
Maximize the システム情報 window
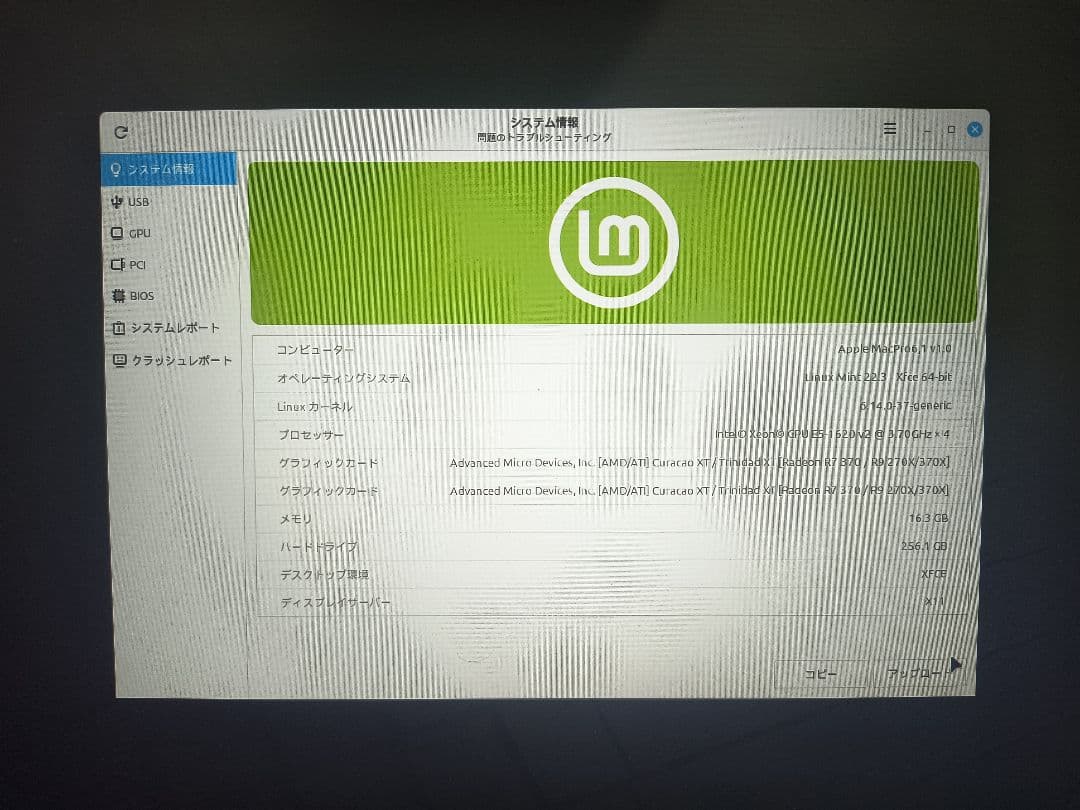click(x=951, y=129)
